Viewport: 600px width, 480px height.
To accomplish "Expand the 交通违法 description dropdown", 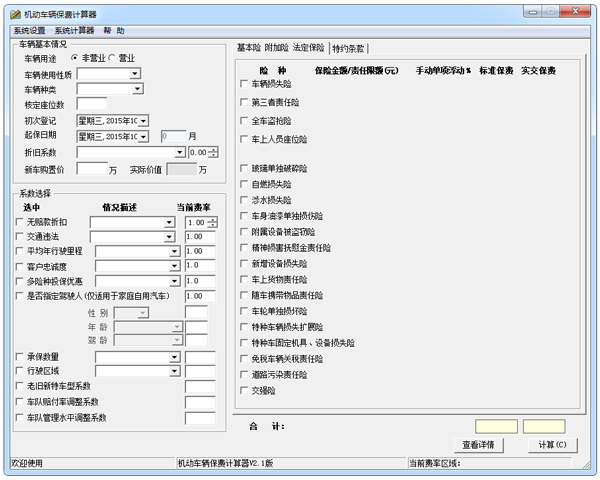I will point(169,237).
